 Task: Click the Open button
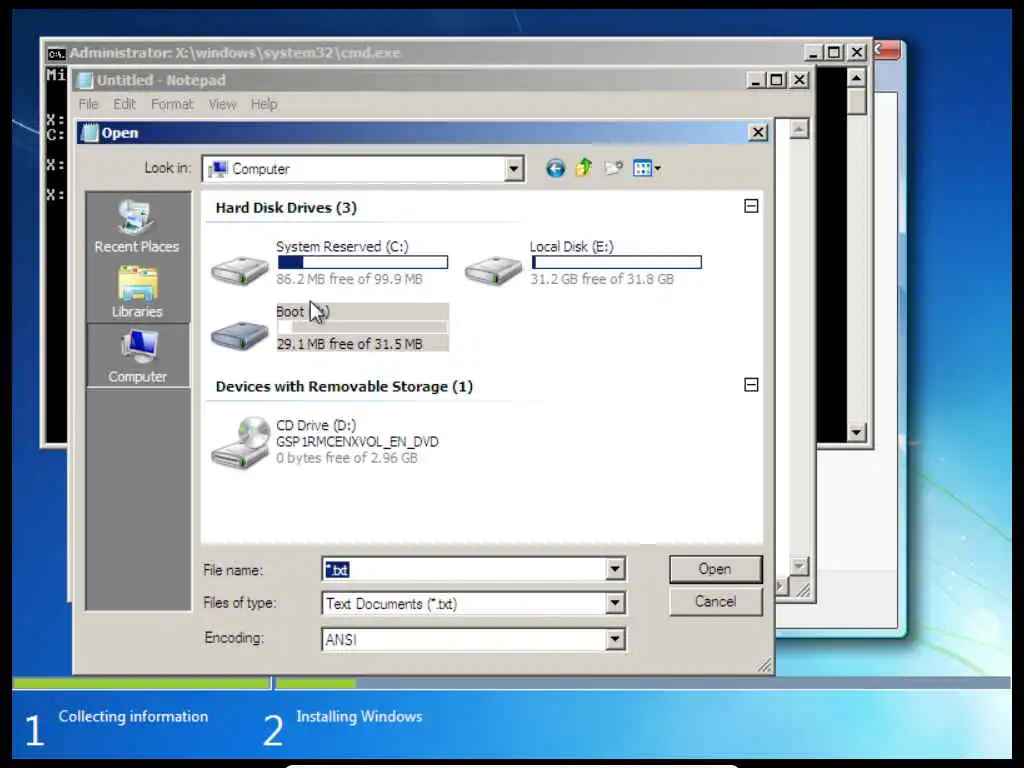(715, 569)
